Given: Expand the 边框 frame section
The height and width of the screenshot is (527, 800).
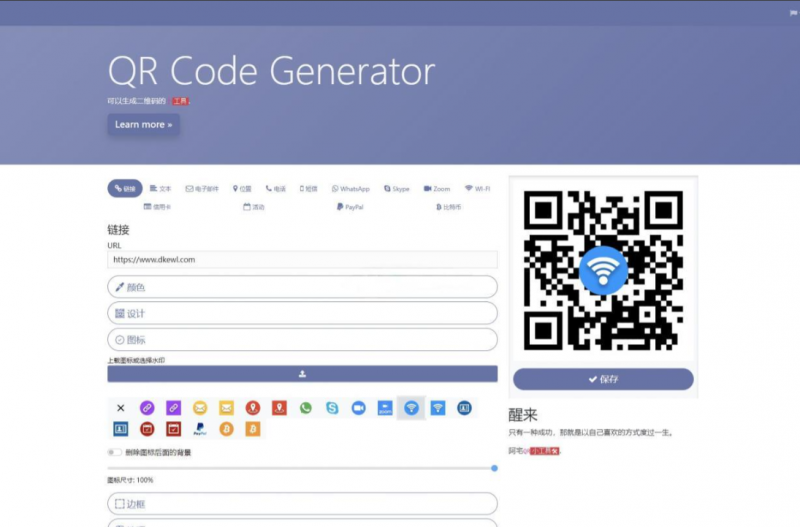Looking at the screenshot, I should (302, 503).
